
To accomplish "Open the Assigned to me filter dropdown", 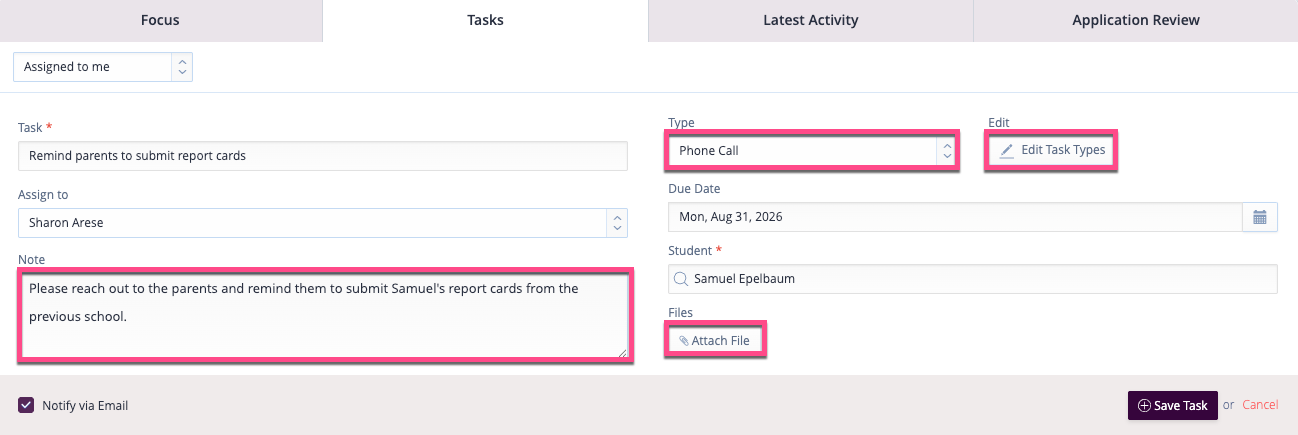I will (103, 67).
